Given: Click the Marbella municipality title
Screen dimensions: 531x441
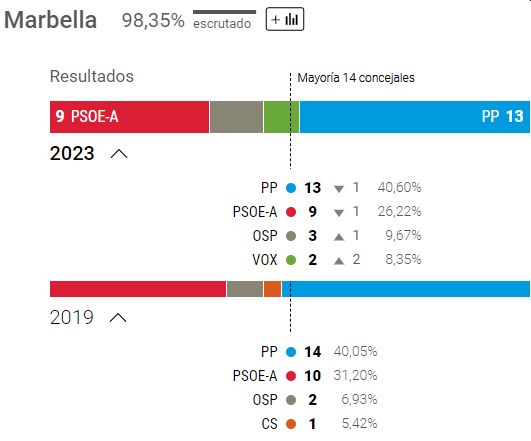Looking at the screenshot, I should point(50,20).
